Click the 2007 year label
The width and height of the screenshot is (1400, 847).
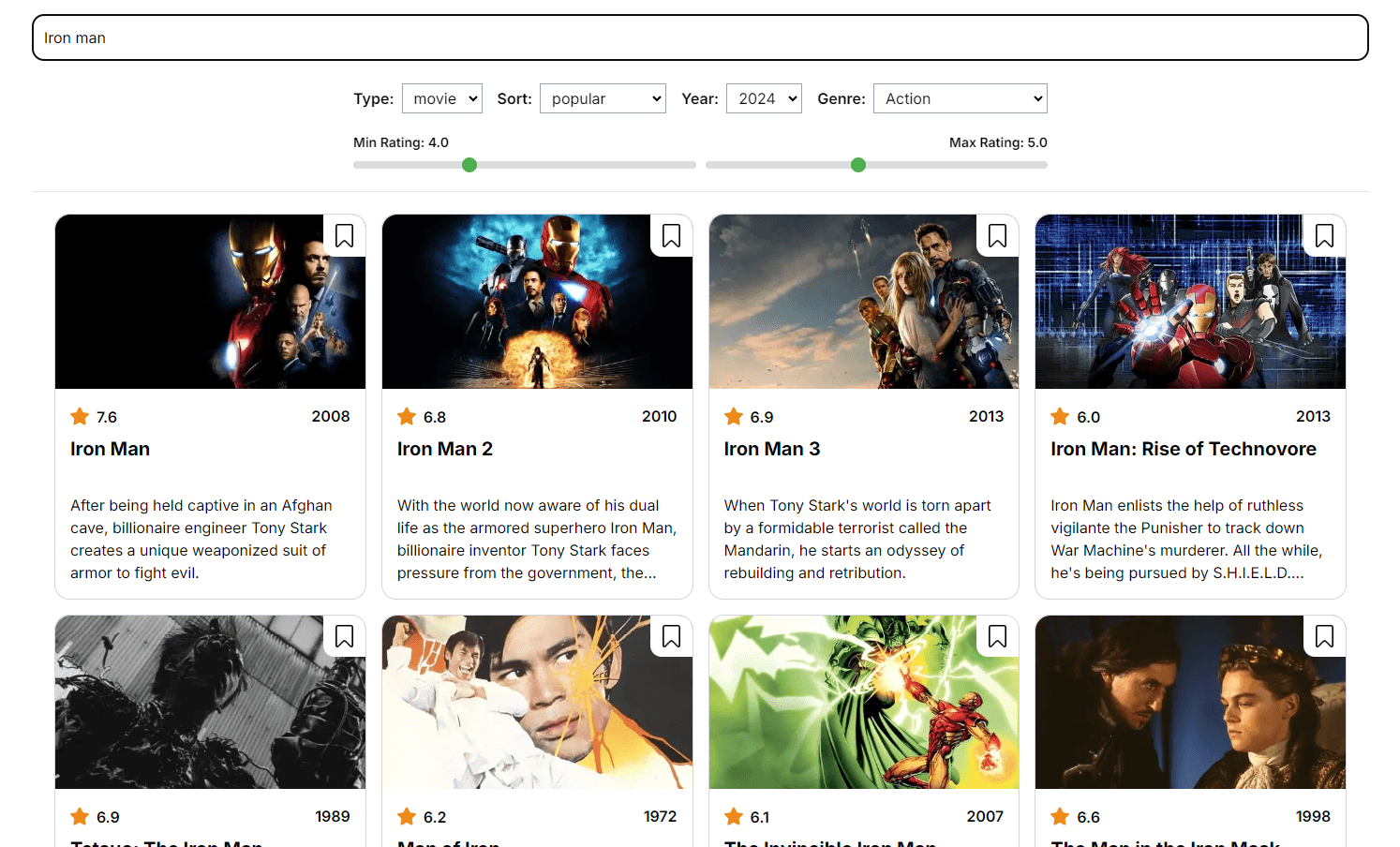(x=985, y=816)
